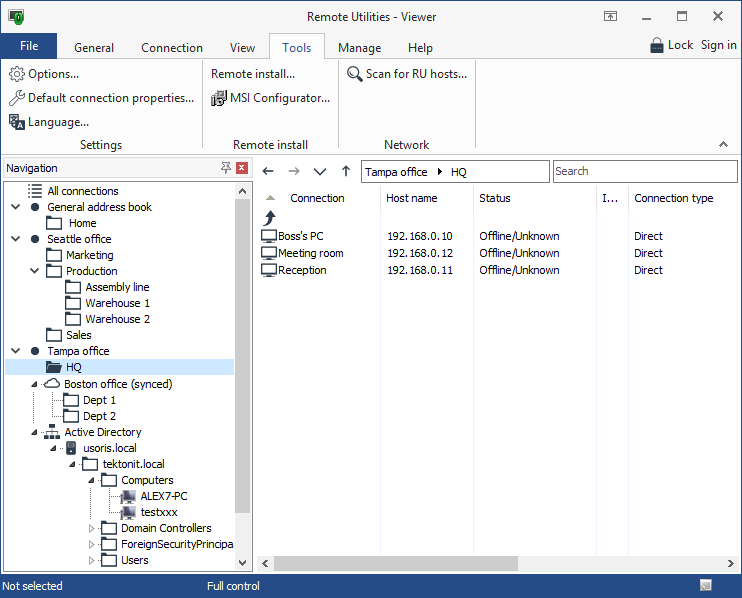Click the status bar icon at bottom right
This screenshot has width=742, height=598.
706,586
